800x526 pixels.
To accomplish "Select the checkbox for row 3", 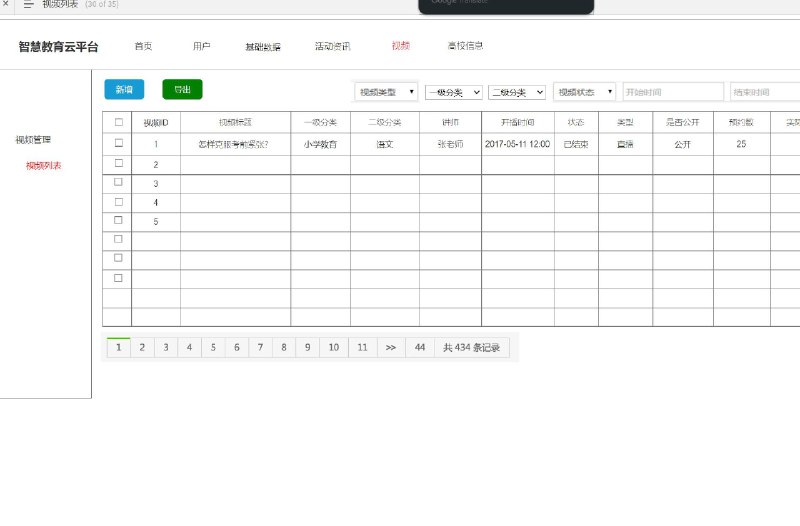I will coord(118,182).
